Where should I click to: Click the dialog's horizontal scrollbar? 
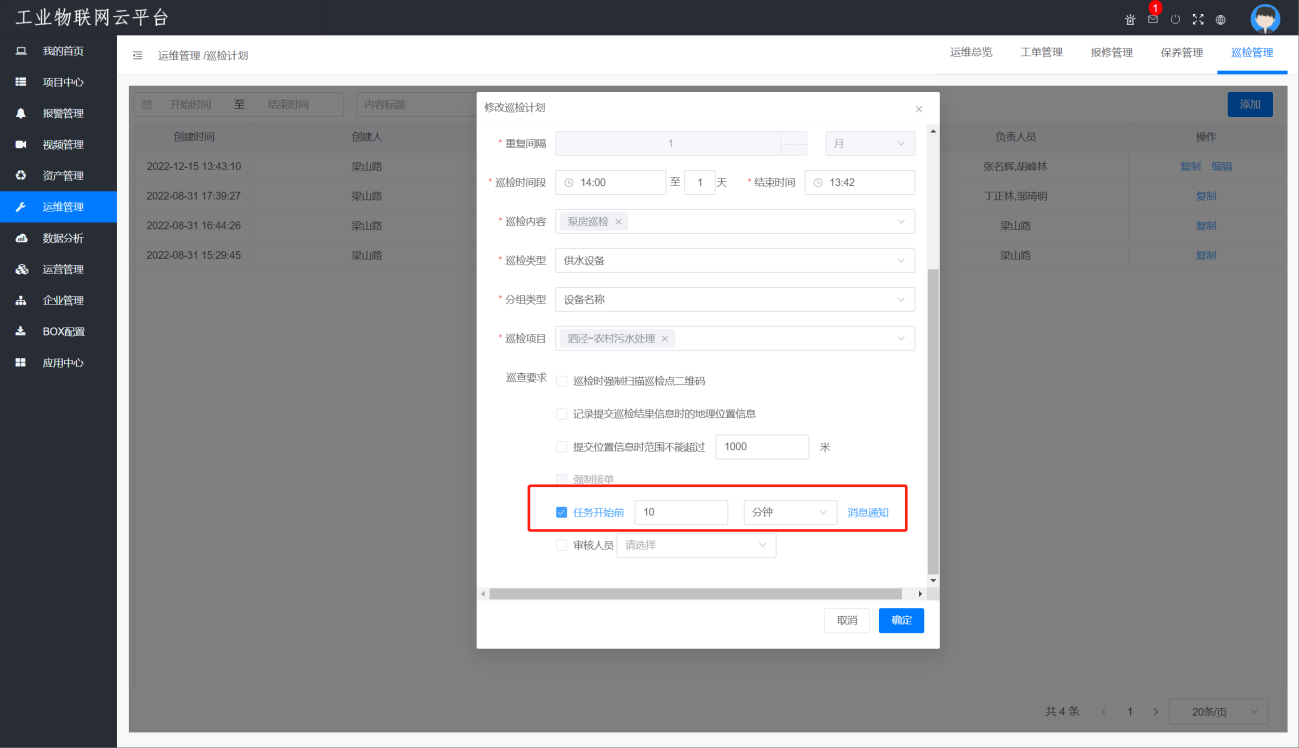pyautogui.click(x=700, y=594)
